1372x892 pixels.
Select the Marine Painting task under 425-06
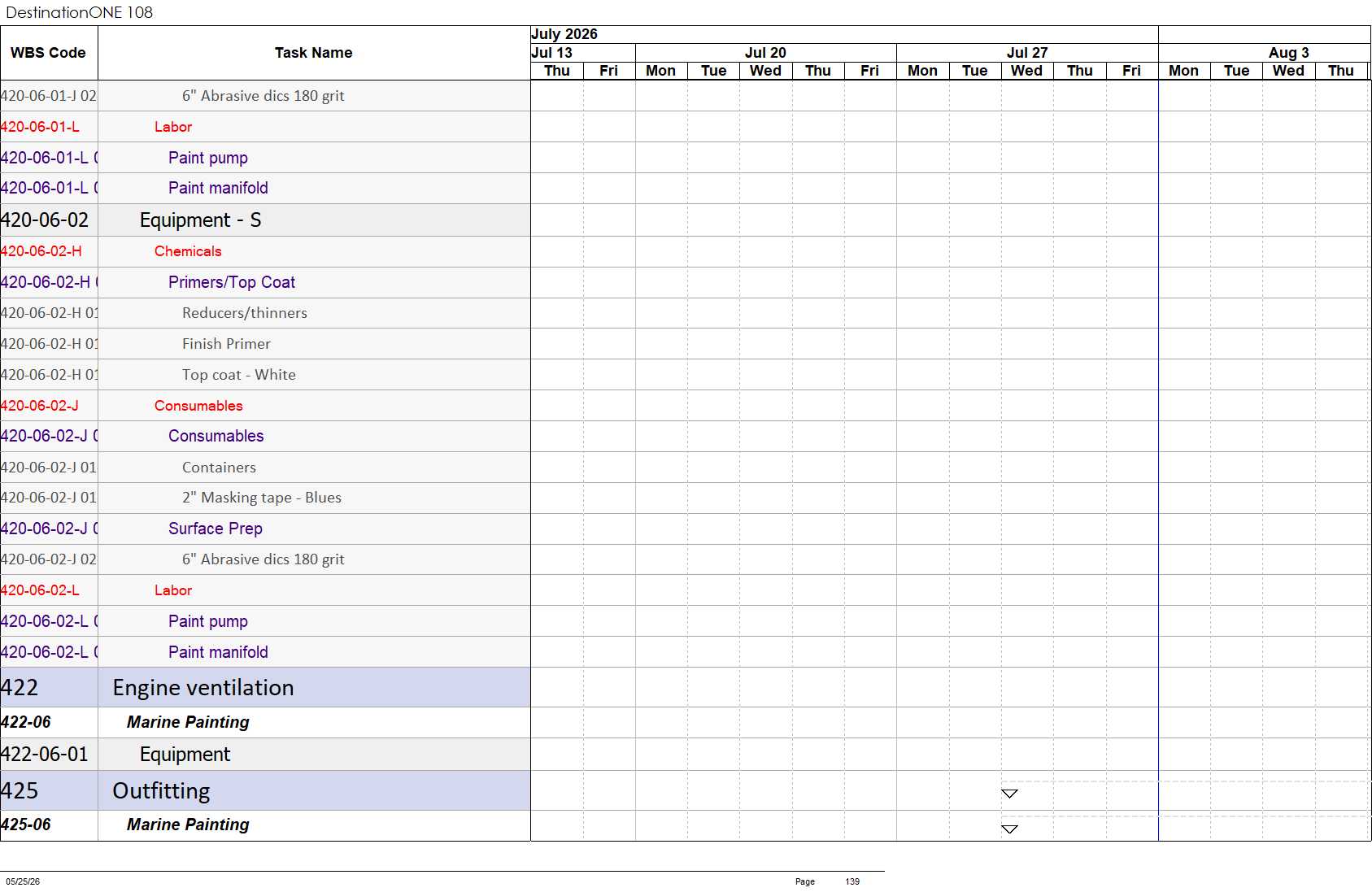coord(188,825)
